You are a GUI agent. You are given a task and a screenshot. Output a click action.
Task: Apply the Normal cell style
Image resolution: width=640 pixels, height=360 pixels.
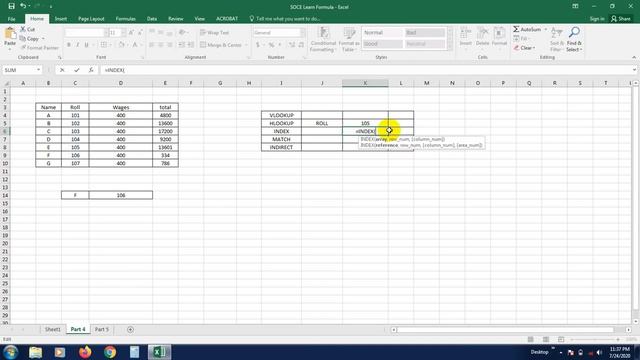point(382,33)
